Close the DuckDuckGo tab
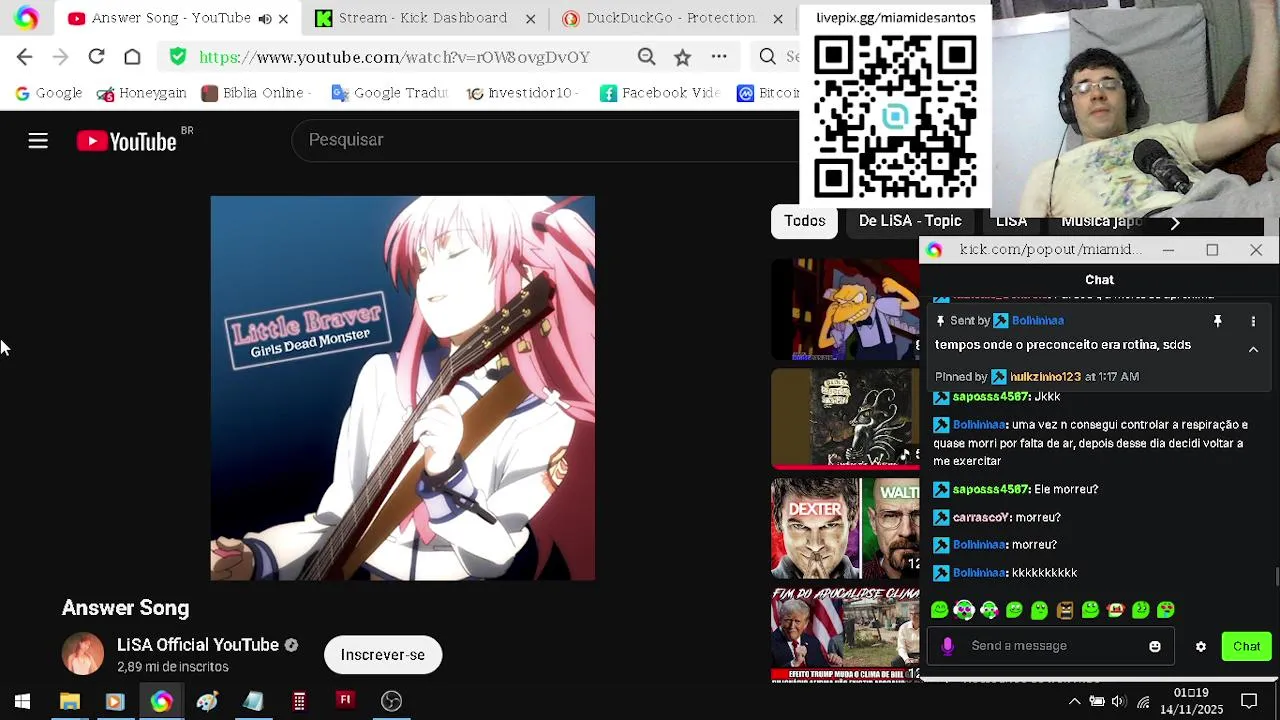The image size is (1280, 720). pyautogui.click(x=777, y=18)
